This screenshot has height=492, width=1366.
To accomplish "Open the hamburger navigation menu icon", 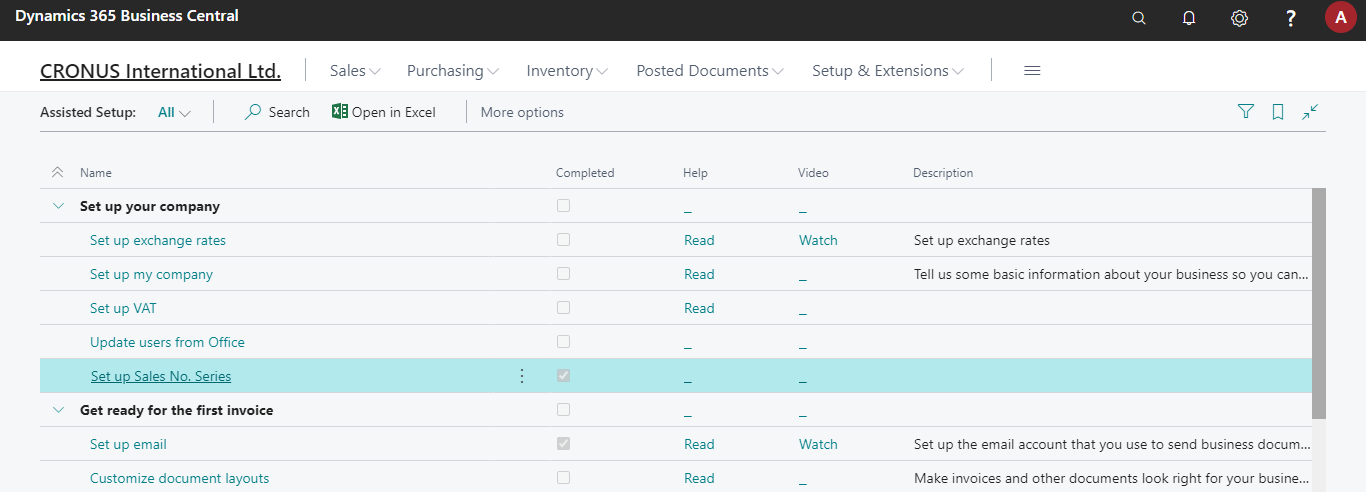I will tap(1033, 71).
